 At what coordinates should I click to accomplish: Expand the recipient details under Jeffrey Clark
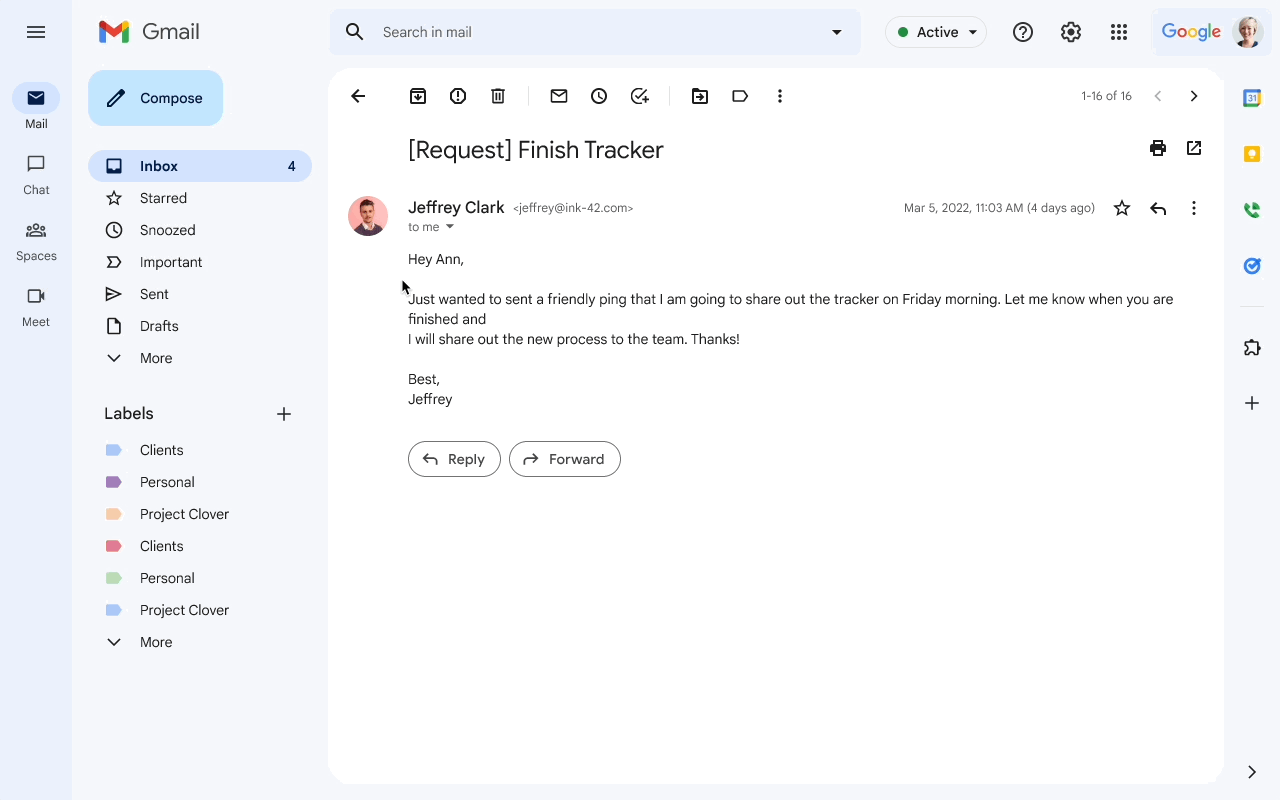coord(449,227)
